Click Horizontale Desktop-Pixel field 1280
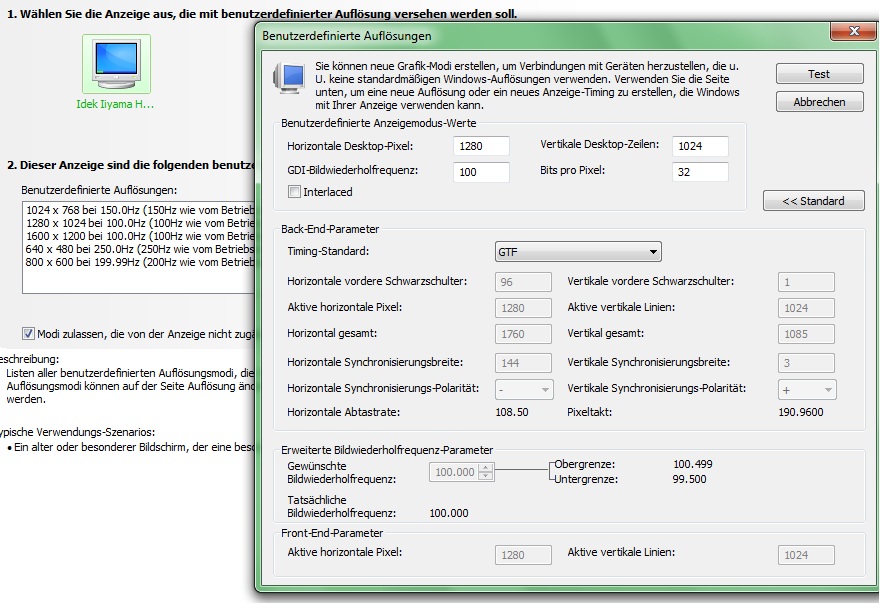880x614 pixels. [481, 146]
